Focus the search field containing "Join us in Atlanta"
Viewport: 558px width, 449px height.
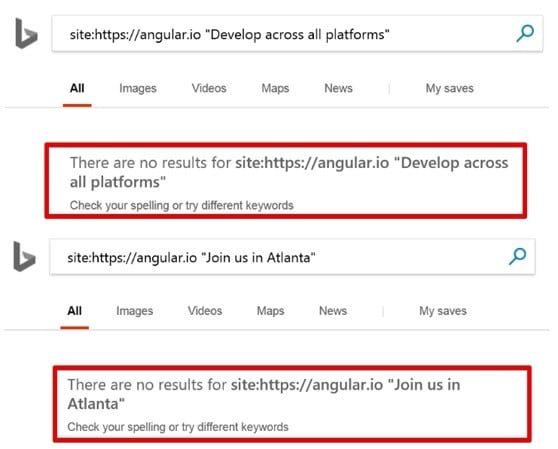(292, 257)
